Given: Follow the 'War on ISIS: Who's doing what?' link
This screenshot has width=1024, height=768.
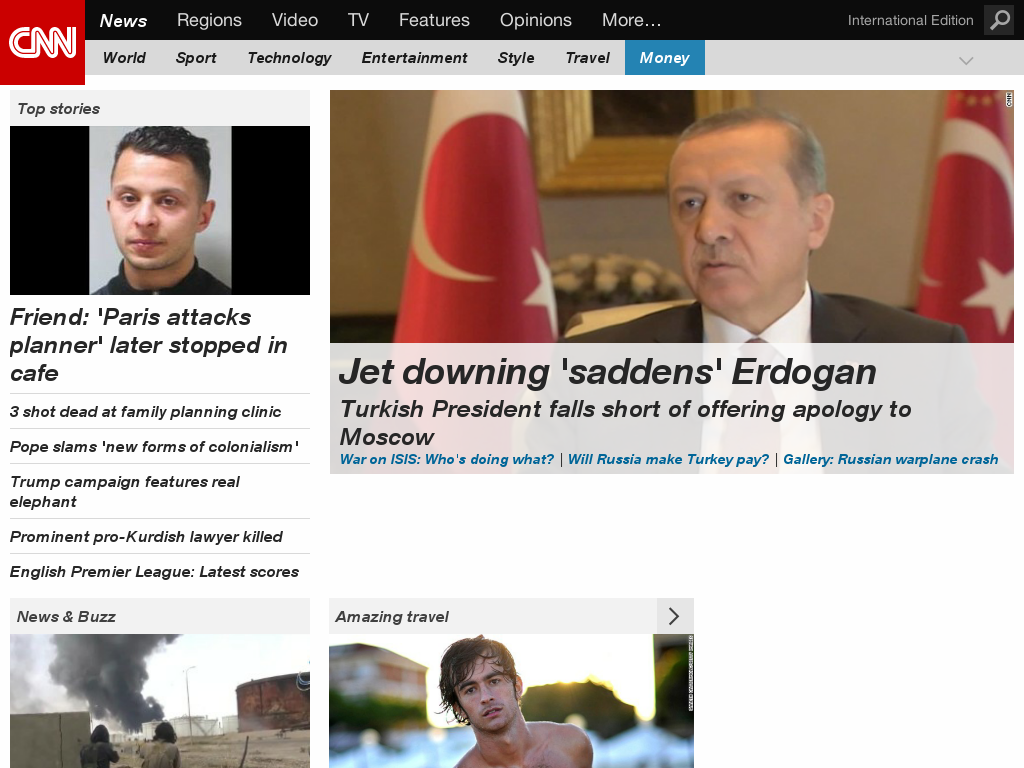Looking at the screenshot, I should point(447,459).
